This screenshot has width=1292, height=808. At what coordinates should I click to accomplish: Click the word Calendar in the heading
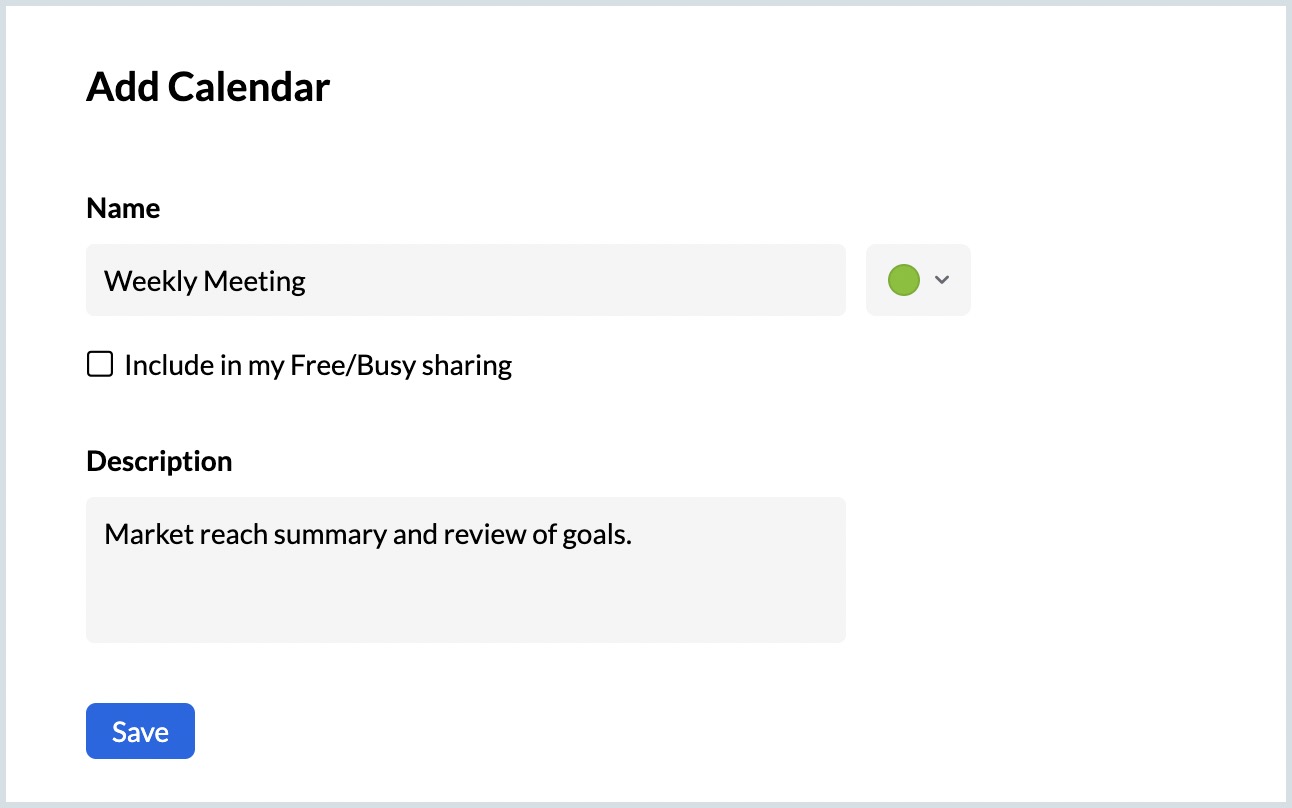pyautogui.click(x=249, y=88)
